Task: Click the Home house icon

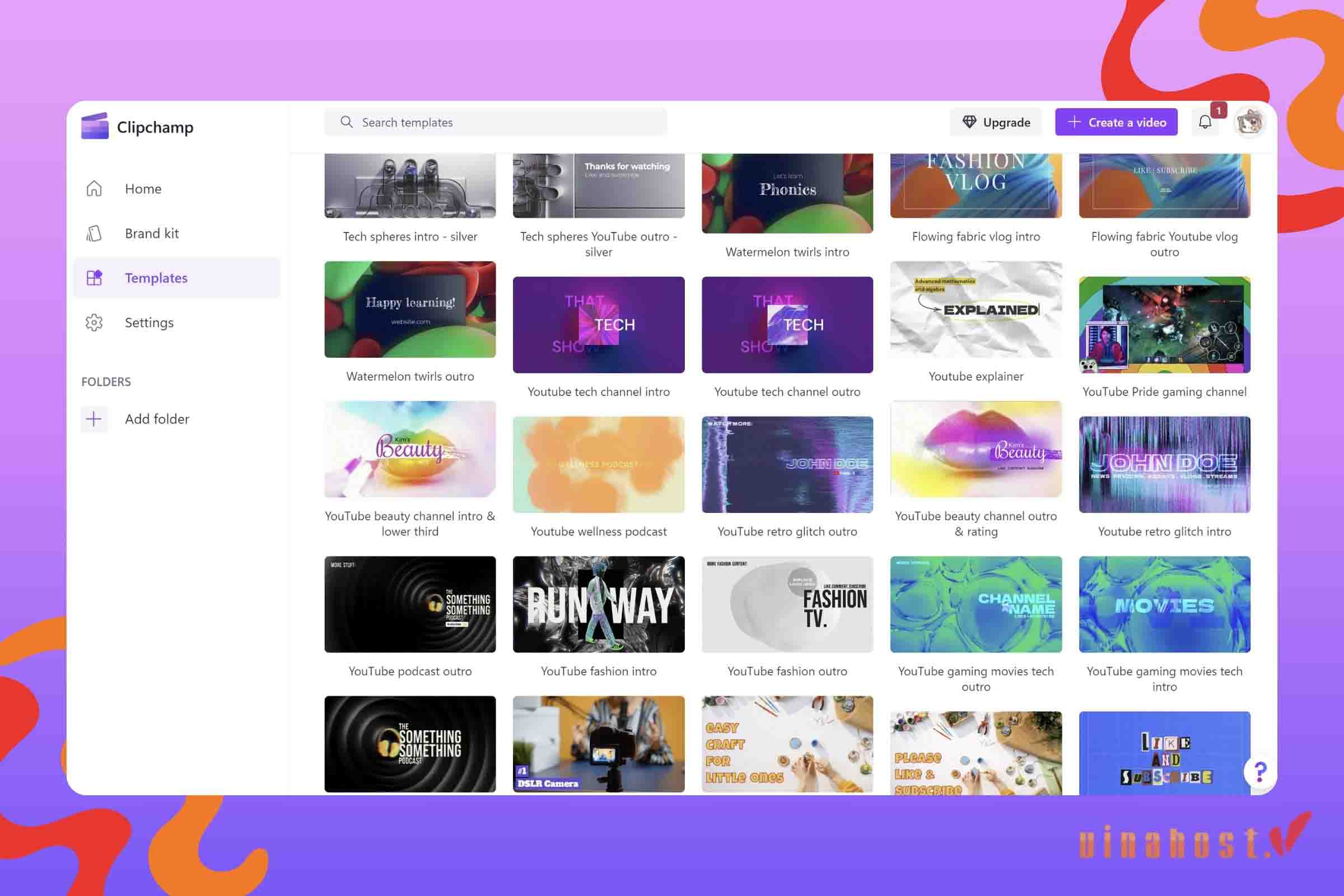Action: tap(94, 189)
